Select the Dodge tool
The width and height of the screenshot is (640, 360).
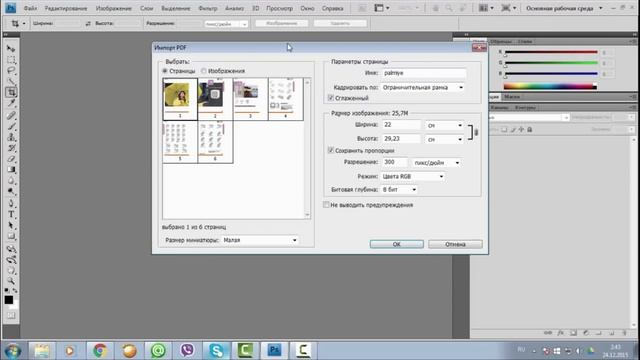[11, 191]
